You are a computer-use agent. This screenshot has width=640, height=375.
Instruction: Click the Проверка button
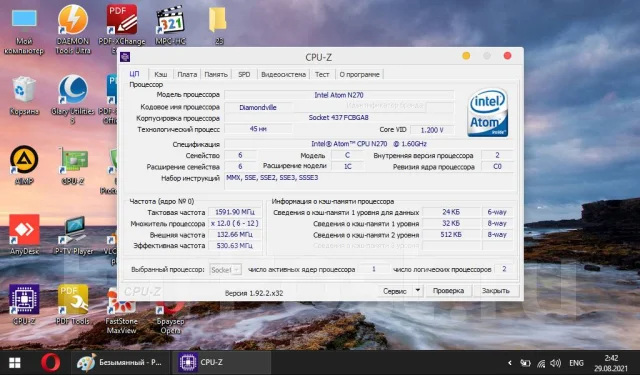click(448, 291)
